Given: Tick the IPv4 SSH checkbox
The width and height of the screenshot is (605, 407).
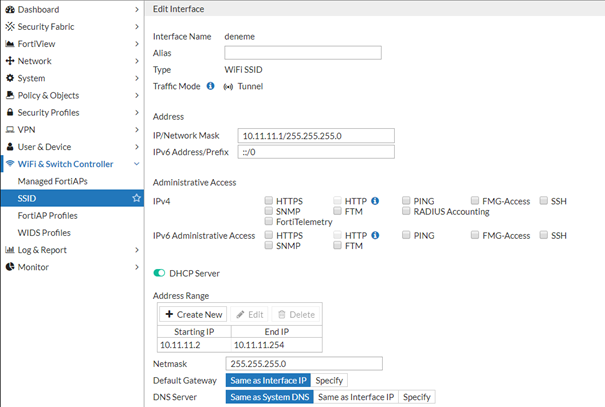Looking at the screenshot, I should [543, 201].
